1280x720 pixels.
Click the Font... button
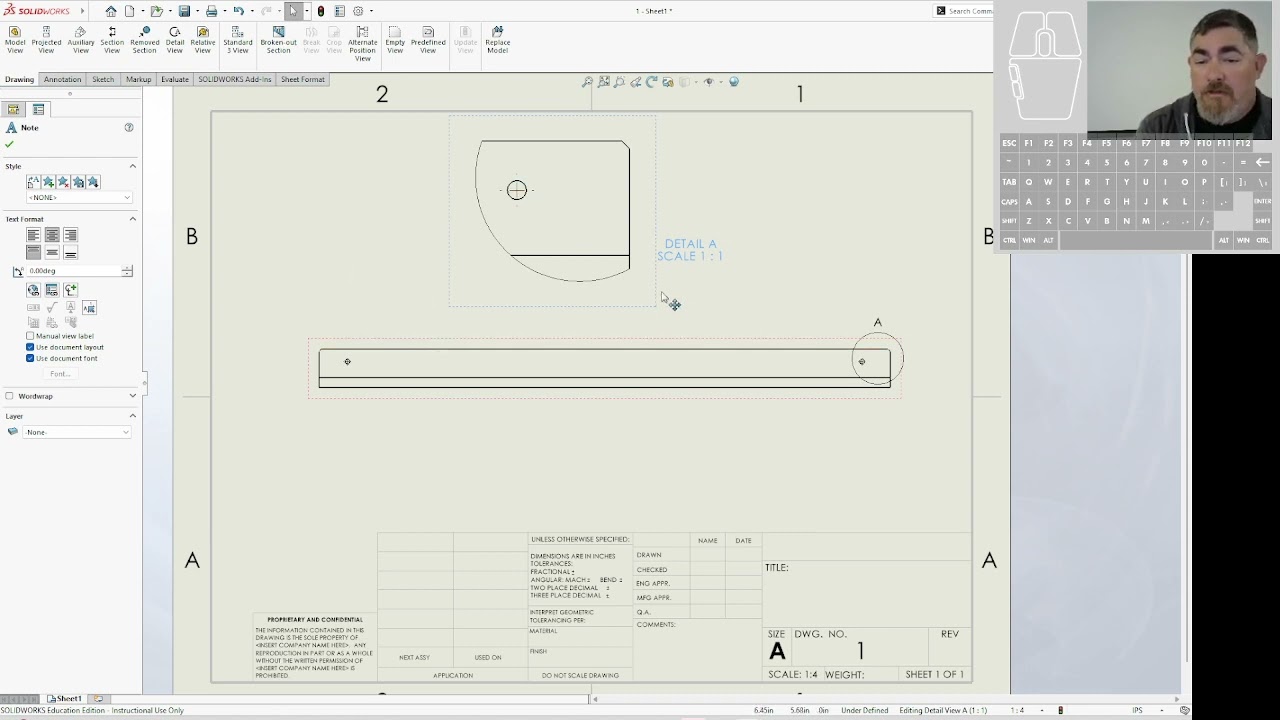pos(60,374)
